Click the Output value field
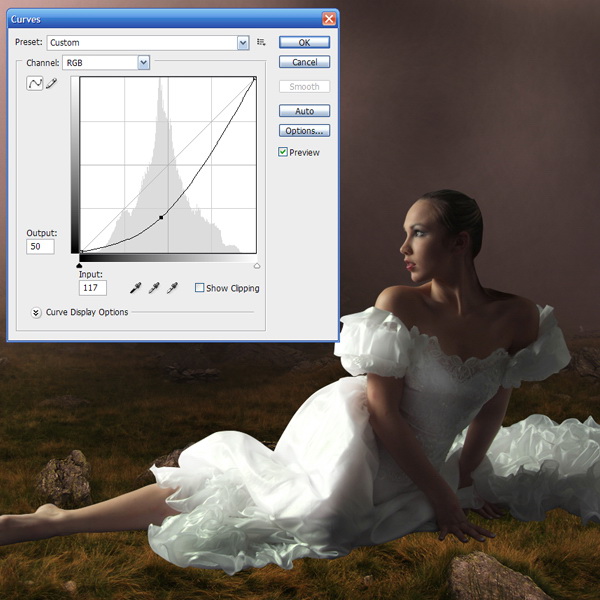Viewport: 600px width, 600px height. pyautogui.click(x=40, y=246)
